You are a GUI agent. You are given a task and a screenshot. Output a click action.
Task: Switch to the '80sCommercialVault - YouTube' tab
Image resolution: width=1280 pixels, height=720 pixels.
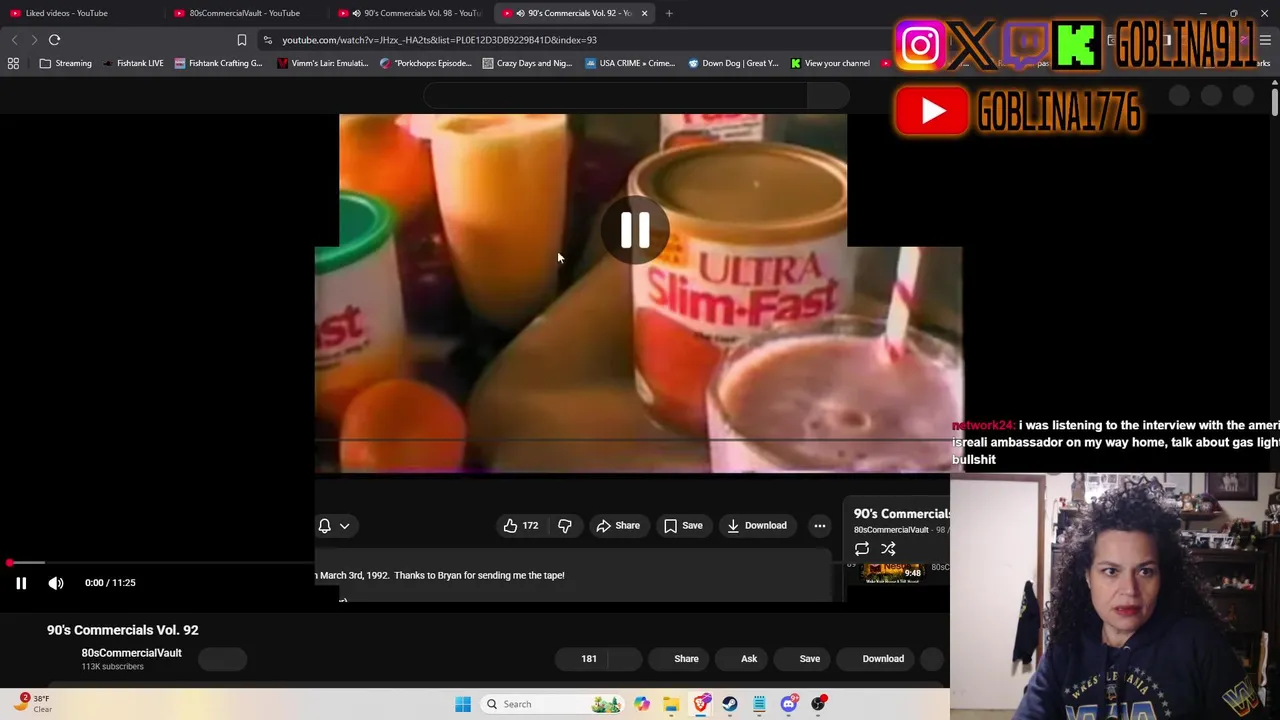coord(244,13)
